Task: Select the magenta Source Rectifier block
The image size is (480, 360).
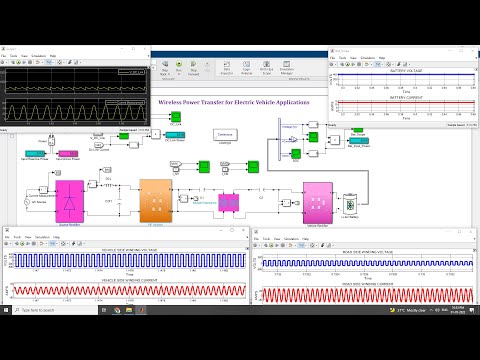Action: click(70, 201)
